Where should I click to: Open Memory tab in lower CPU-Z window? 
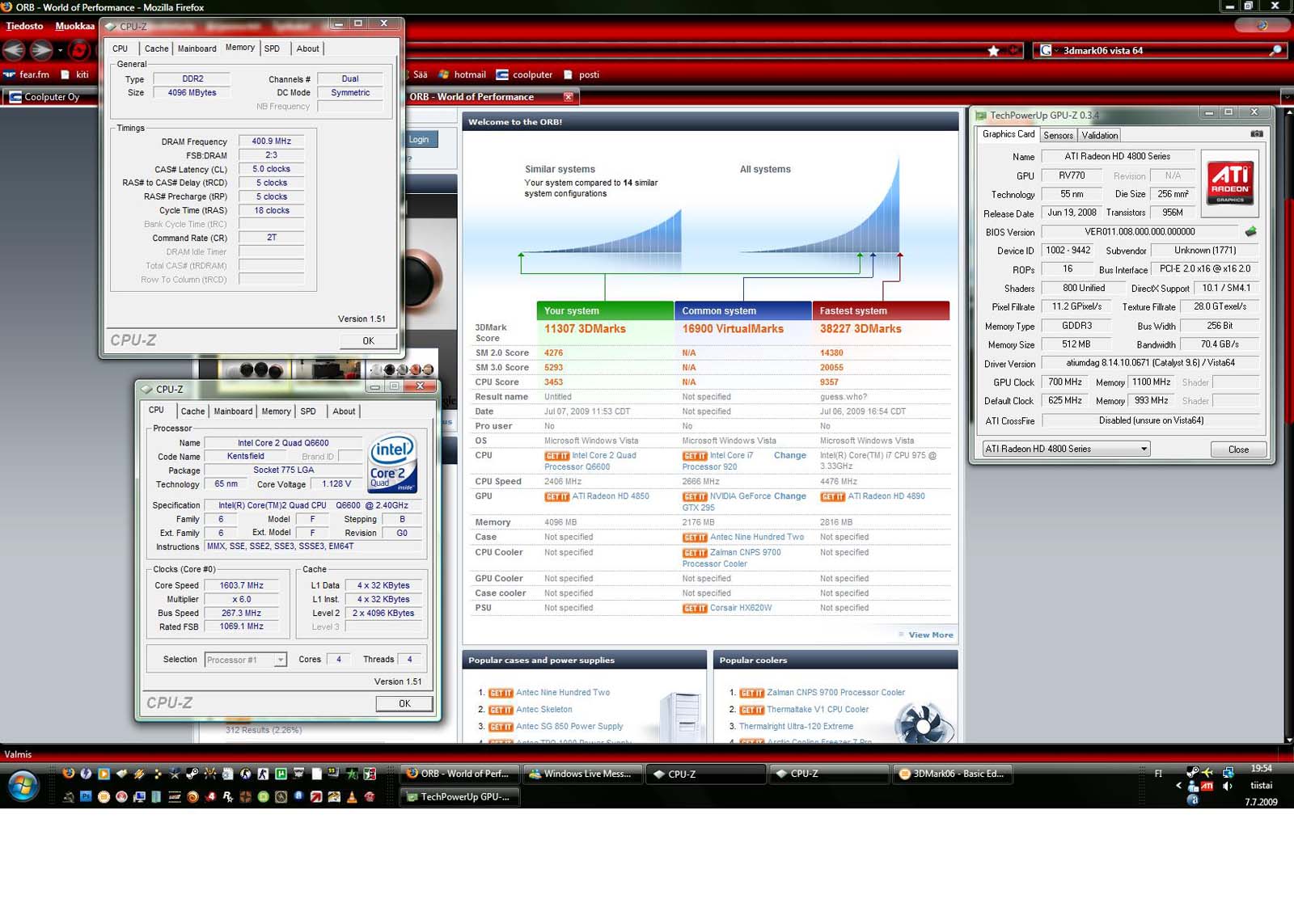[276, 411]
